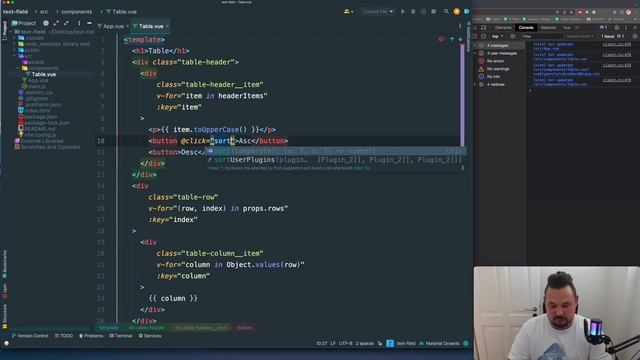Click Collapse All icon in Project panel header
Screen dimensions: 640x360
(66, 23)
